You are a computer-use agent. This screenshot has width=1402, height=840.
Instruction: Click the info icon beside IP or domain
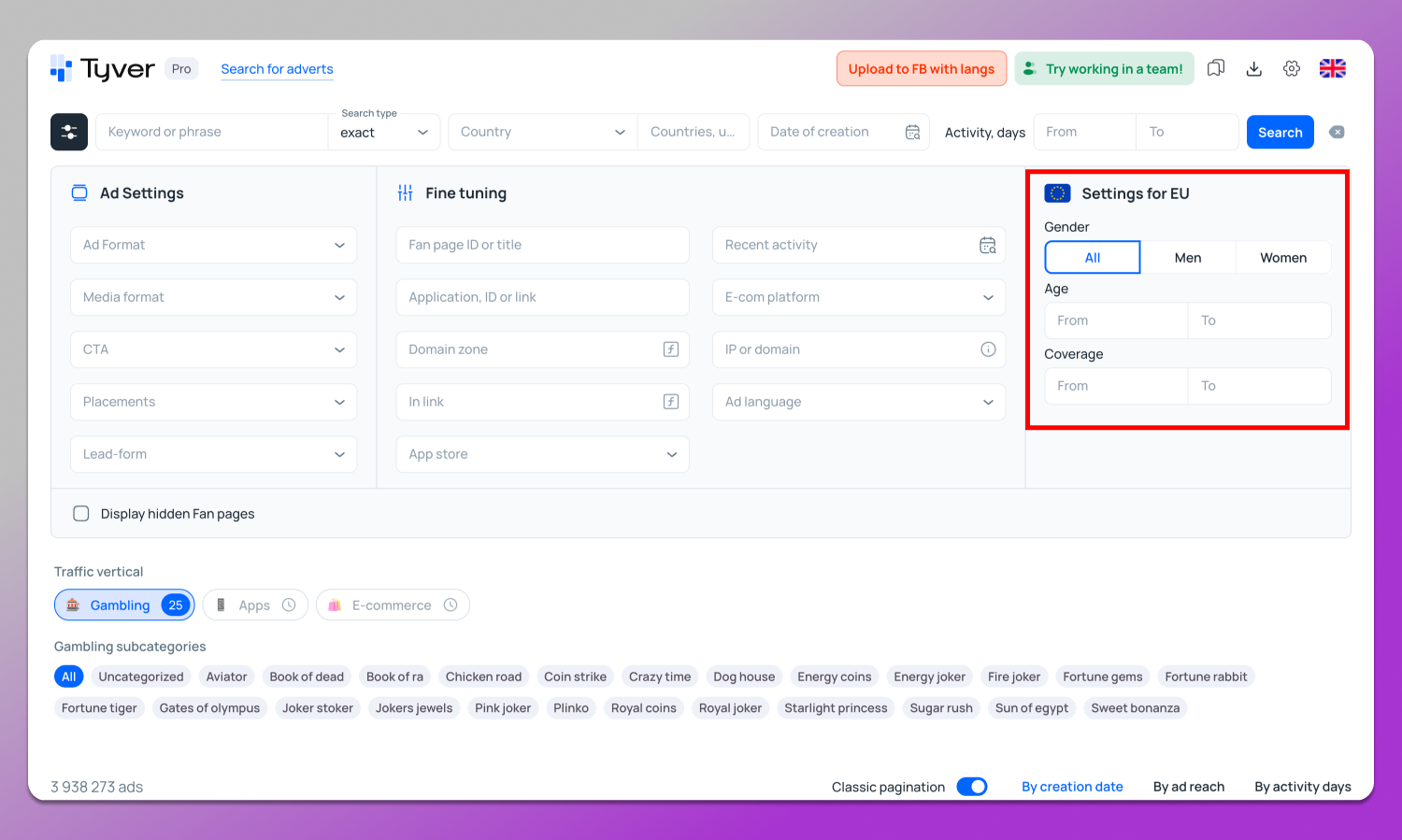[988, 349]
